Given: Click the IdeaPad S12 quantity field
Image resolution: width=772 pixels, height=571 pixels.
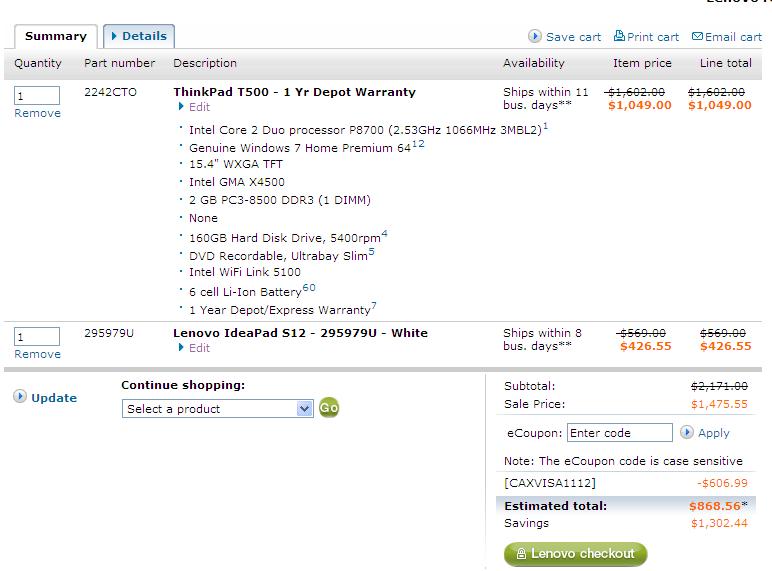Looking at the screenshot, I should coord(37,336).
